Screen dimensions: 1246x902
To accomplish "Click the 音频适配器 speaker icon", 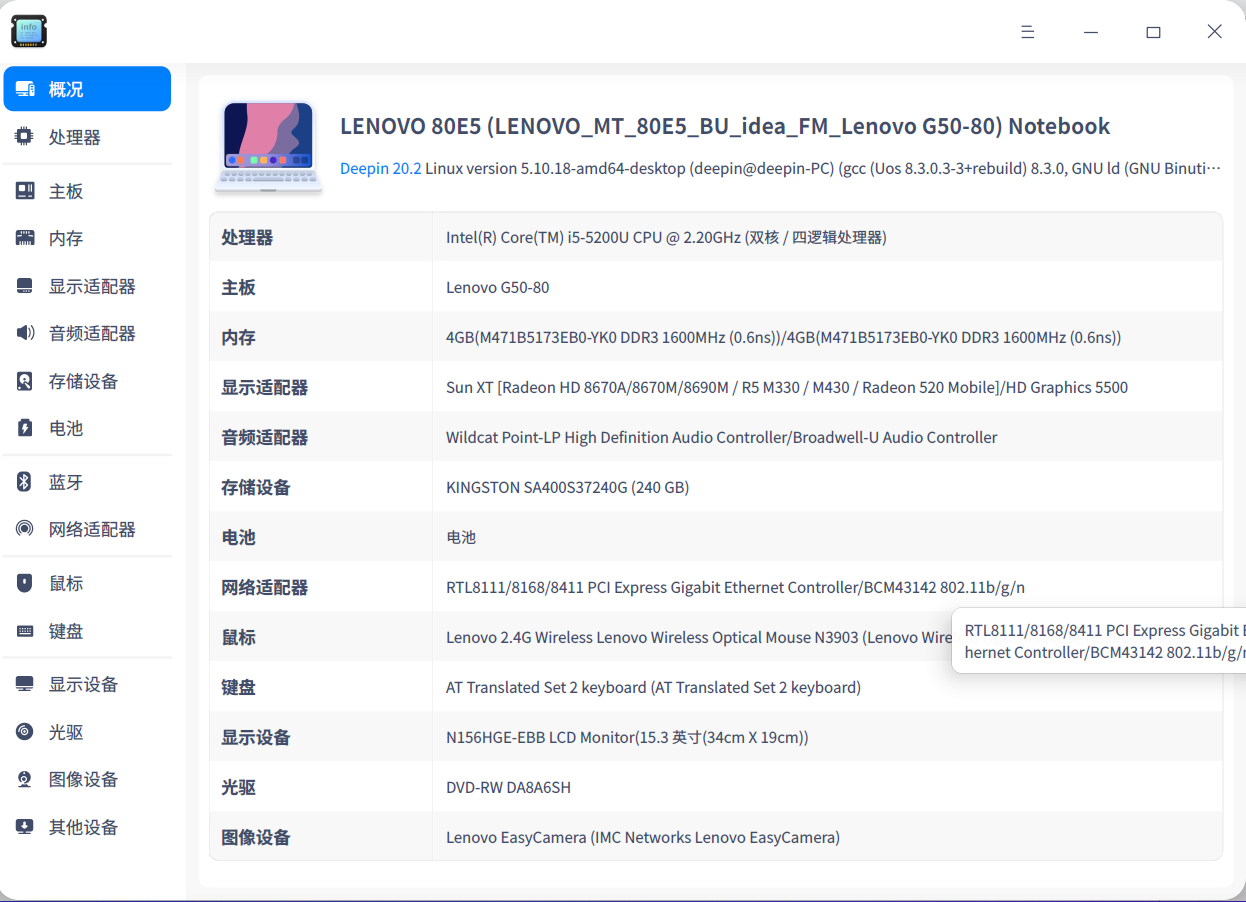I will (25, 333).
